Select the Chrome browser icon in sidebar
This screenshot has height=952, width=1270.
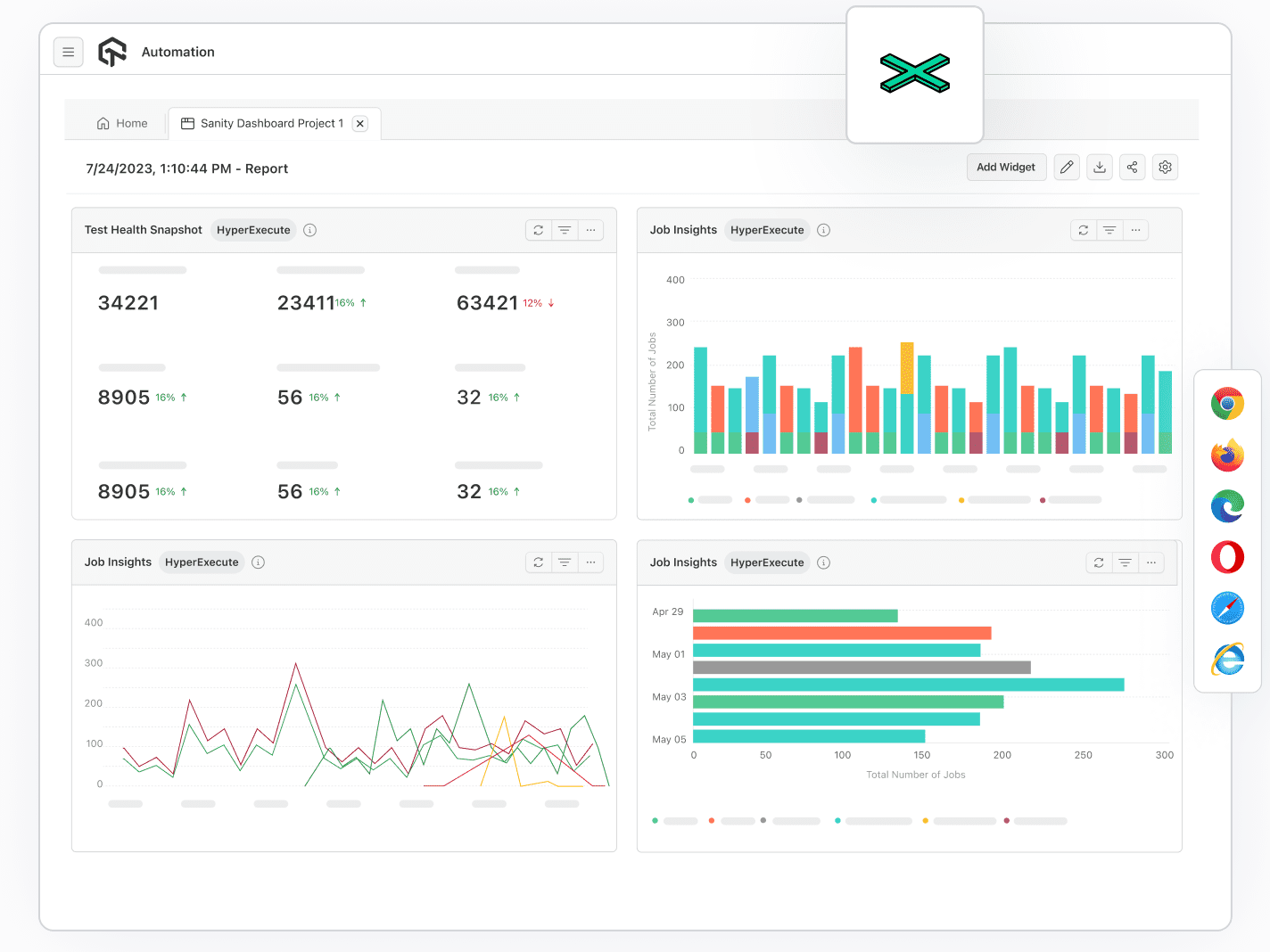point(1227,404)
